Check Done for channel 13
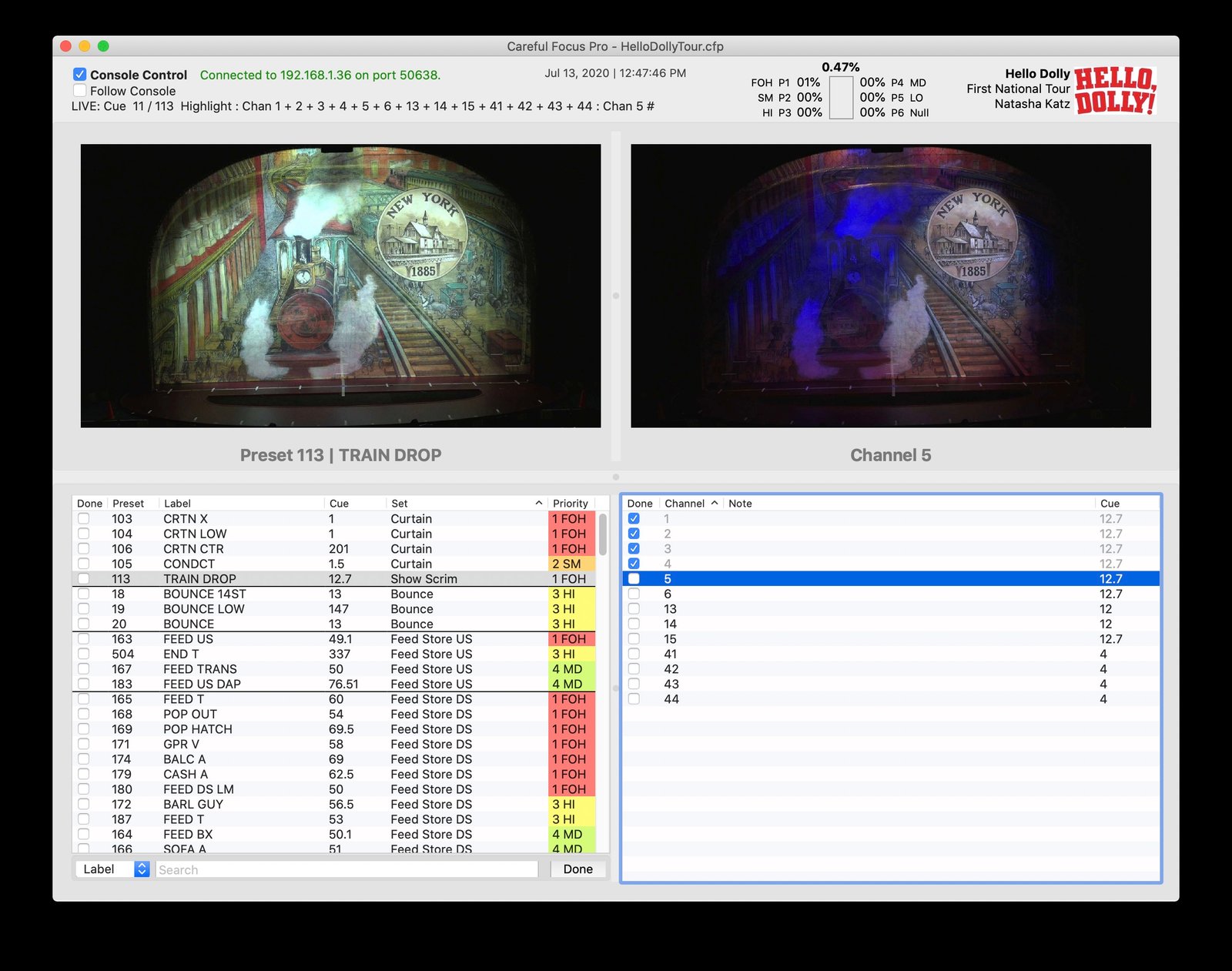Viewport: 1232px width, 971px height. 634,608
